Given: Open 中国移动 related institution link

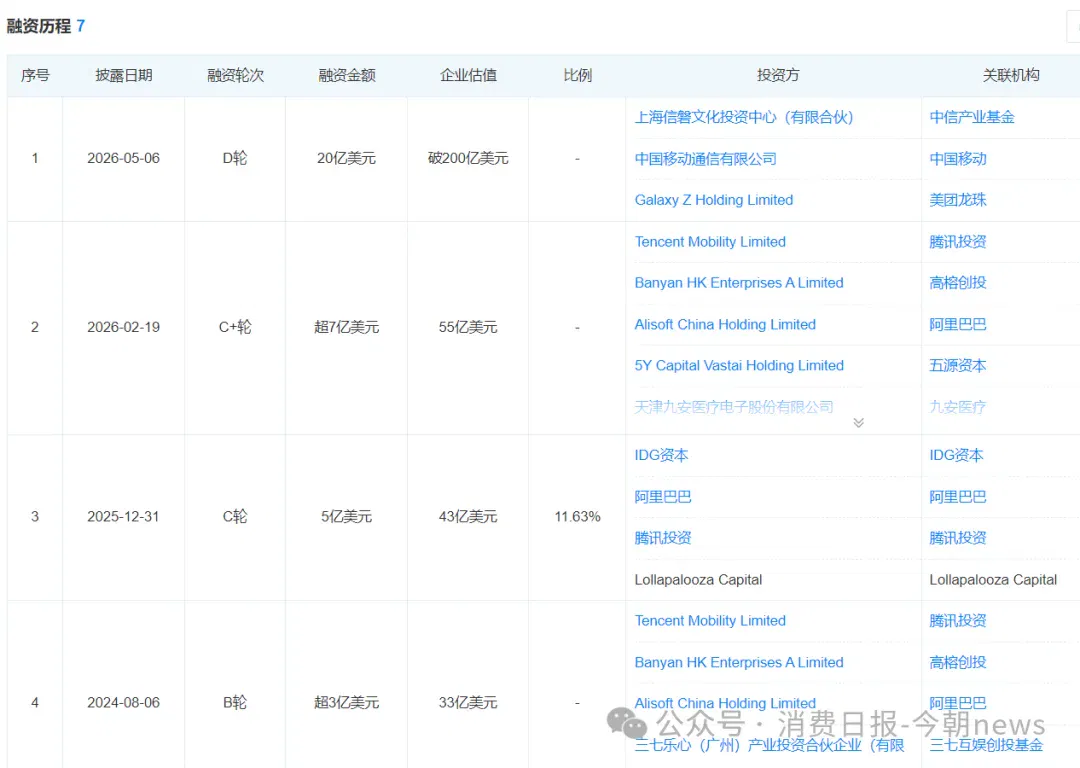Looking at the screenshot, I should 957,159.
